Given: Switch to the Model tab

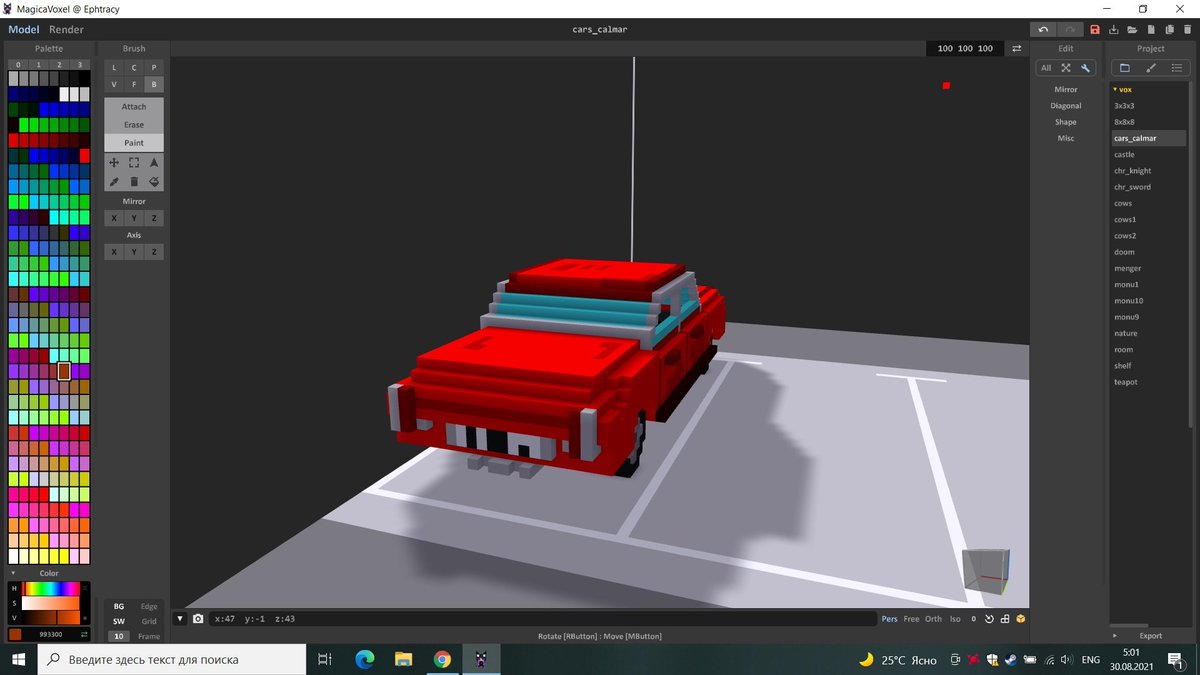Looking at the screenshot, I should tap(24, 29).
